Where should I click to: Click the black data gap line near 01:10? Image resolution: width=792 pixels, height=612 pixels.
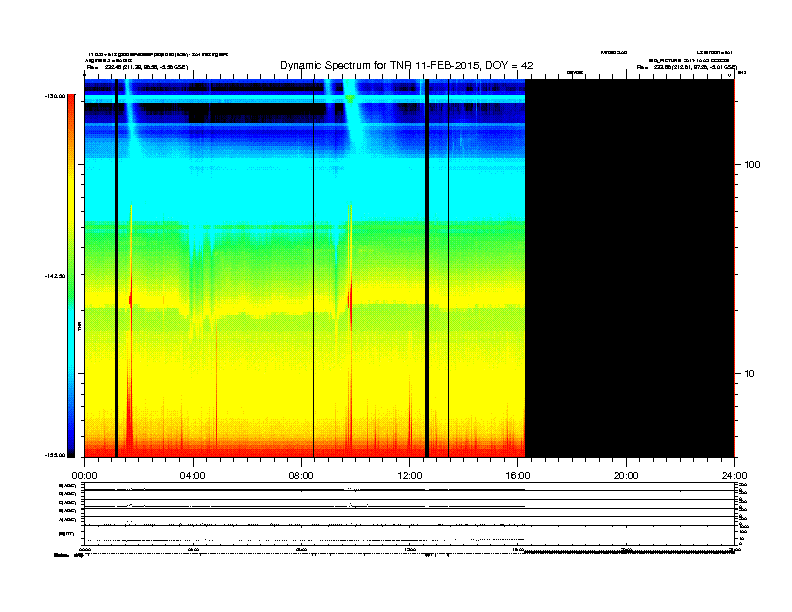116,268
